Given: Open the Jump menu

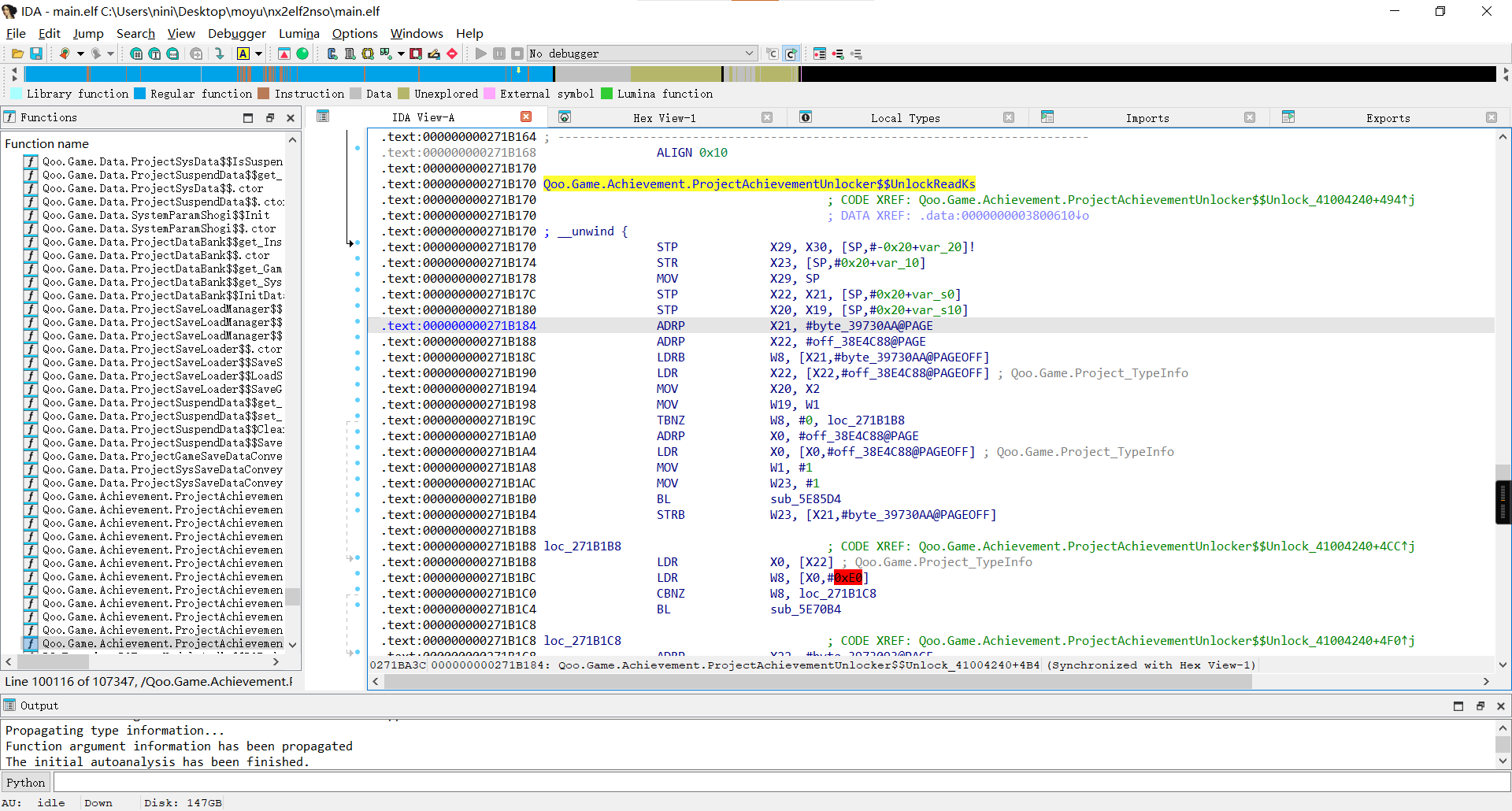Looking at the screenshot, I should [x=88, y=33].
